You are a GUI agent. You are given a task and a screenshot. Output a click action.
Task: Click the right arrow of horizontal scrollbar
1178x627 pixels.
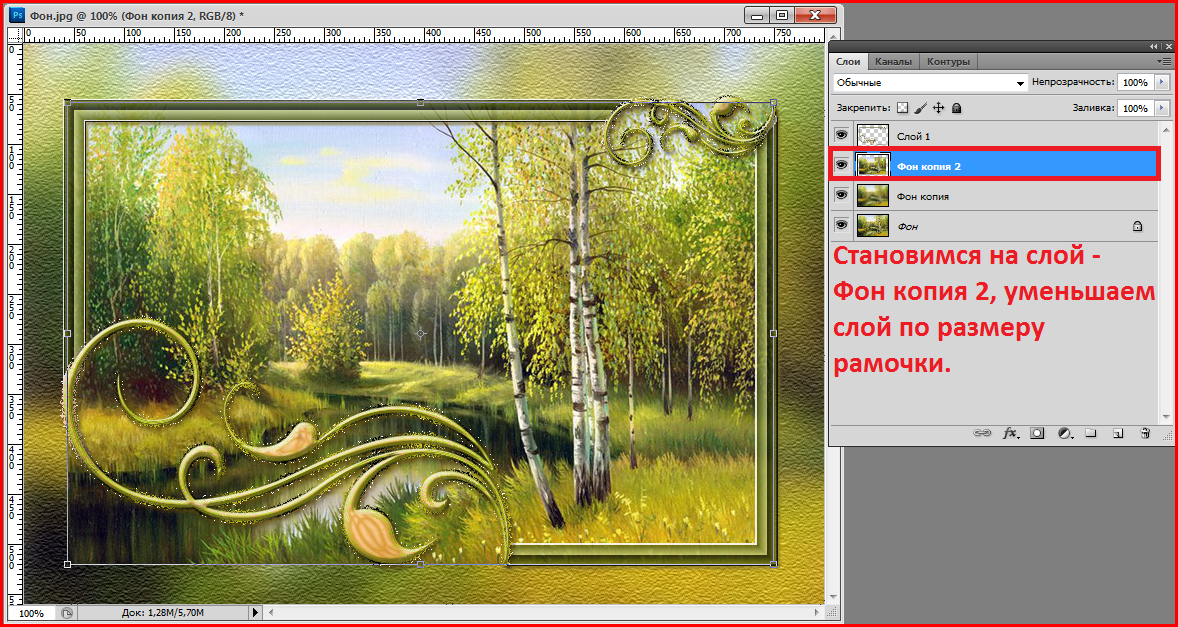coord(817,613)
